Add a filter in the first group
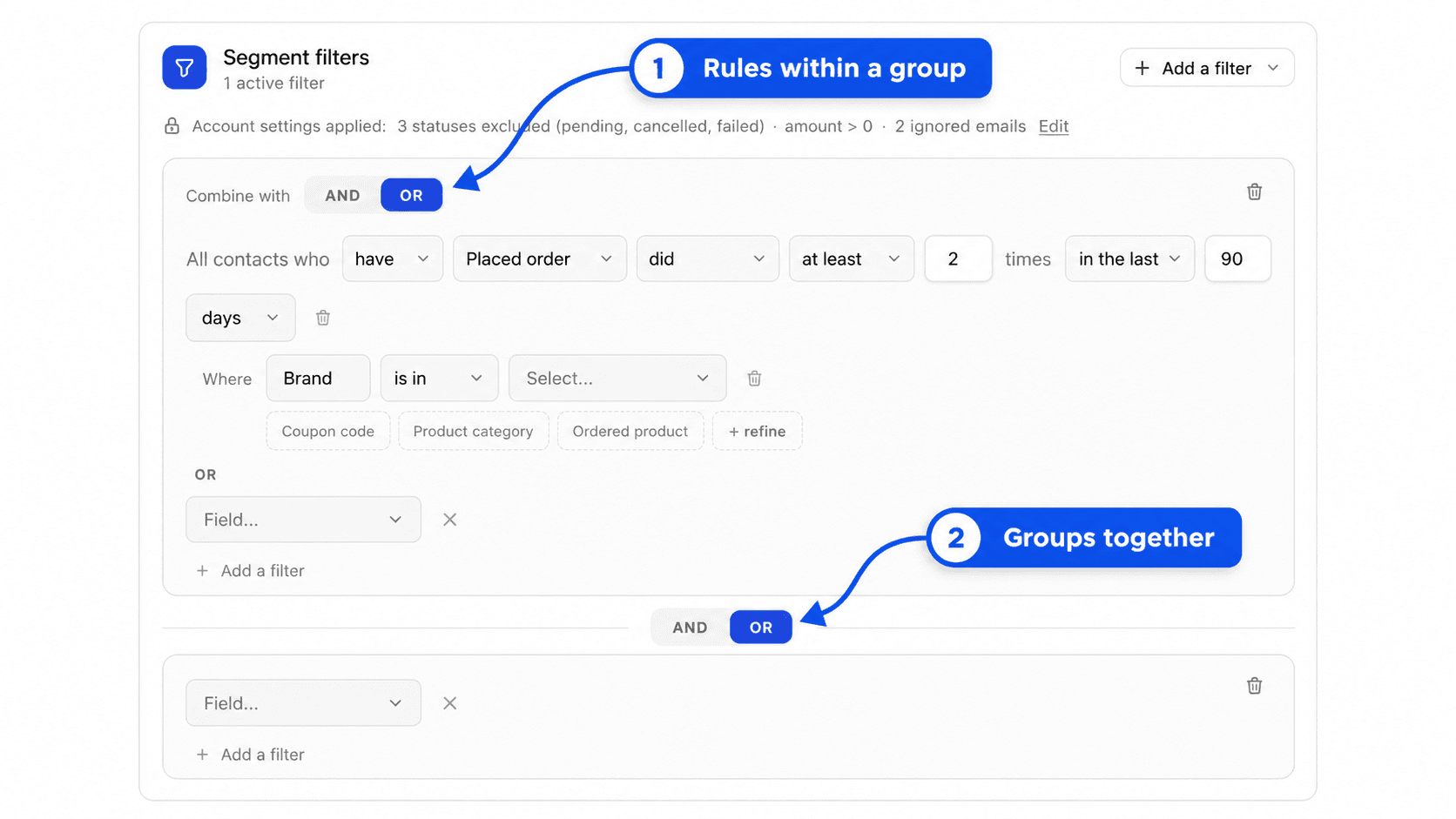The height and width of the screenshot is (819, 1456). (x=251, y=571)
